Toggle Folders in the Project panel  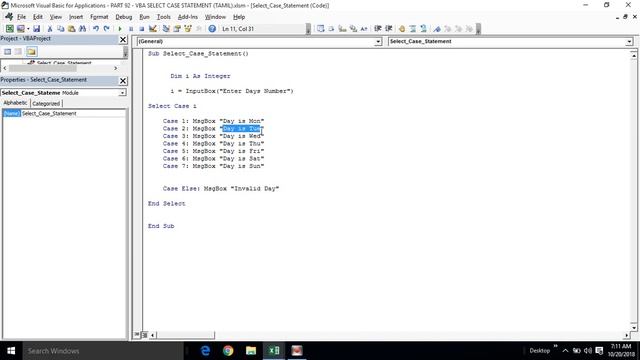coord(31,51)
